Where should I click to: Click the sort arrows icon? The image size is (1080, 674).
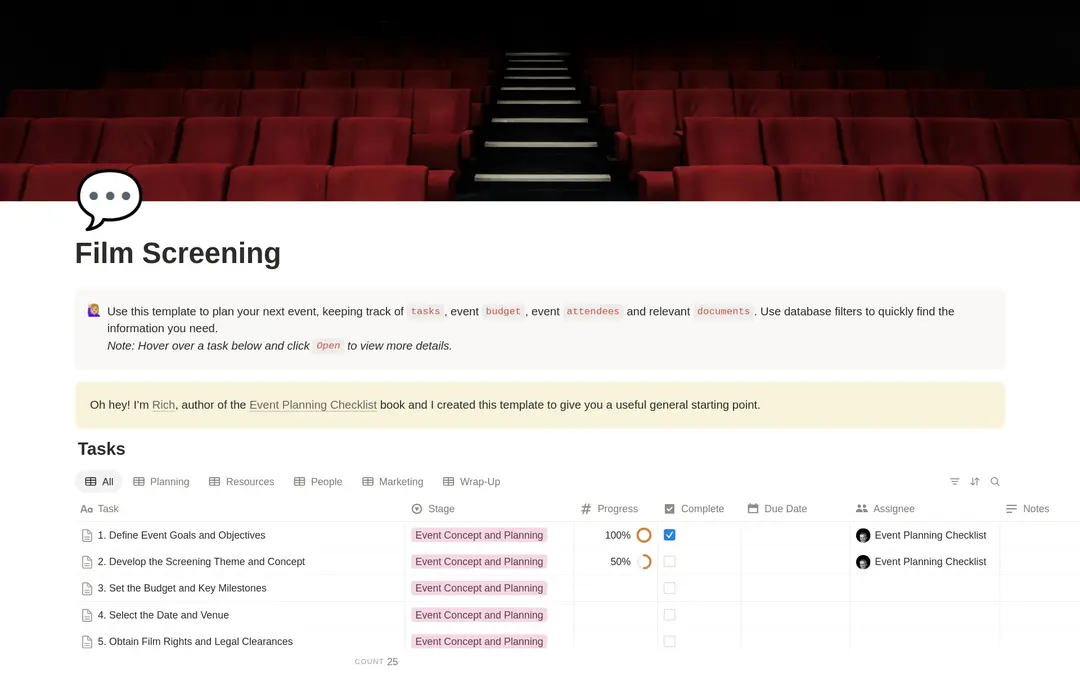click(975, 482)
